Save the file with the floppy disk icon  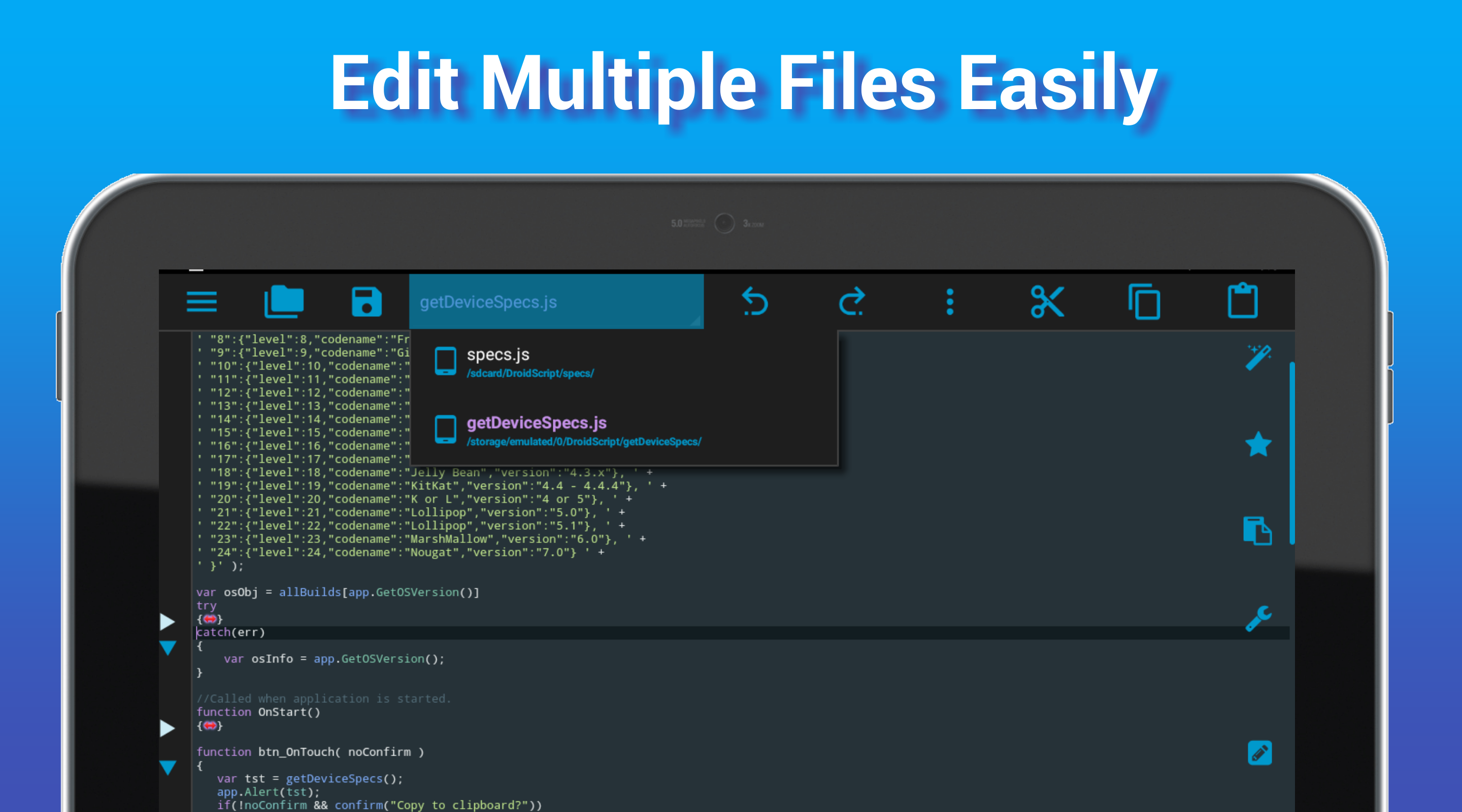pos(367,301)
